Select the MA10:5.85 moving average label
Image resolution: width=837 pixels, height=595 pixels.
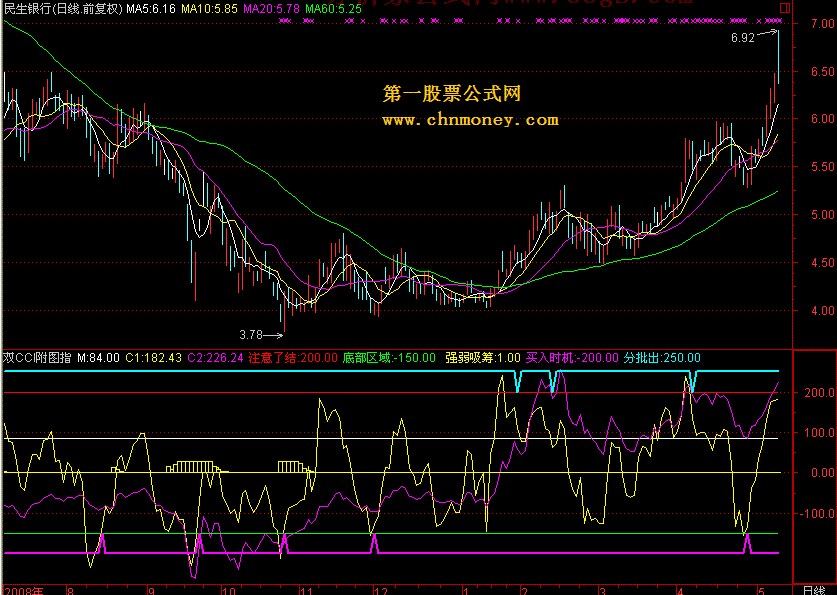pos(209,9)
